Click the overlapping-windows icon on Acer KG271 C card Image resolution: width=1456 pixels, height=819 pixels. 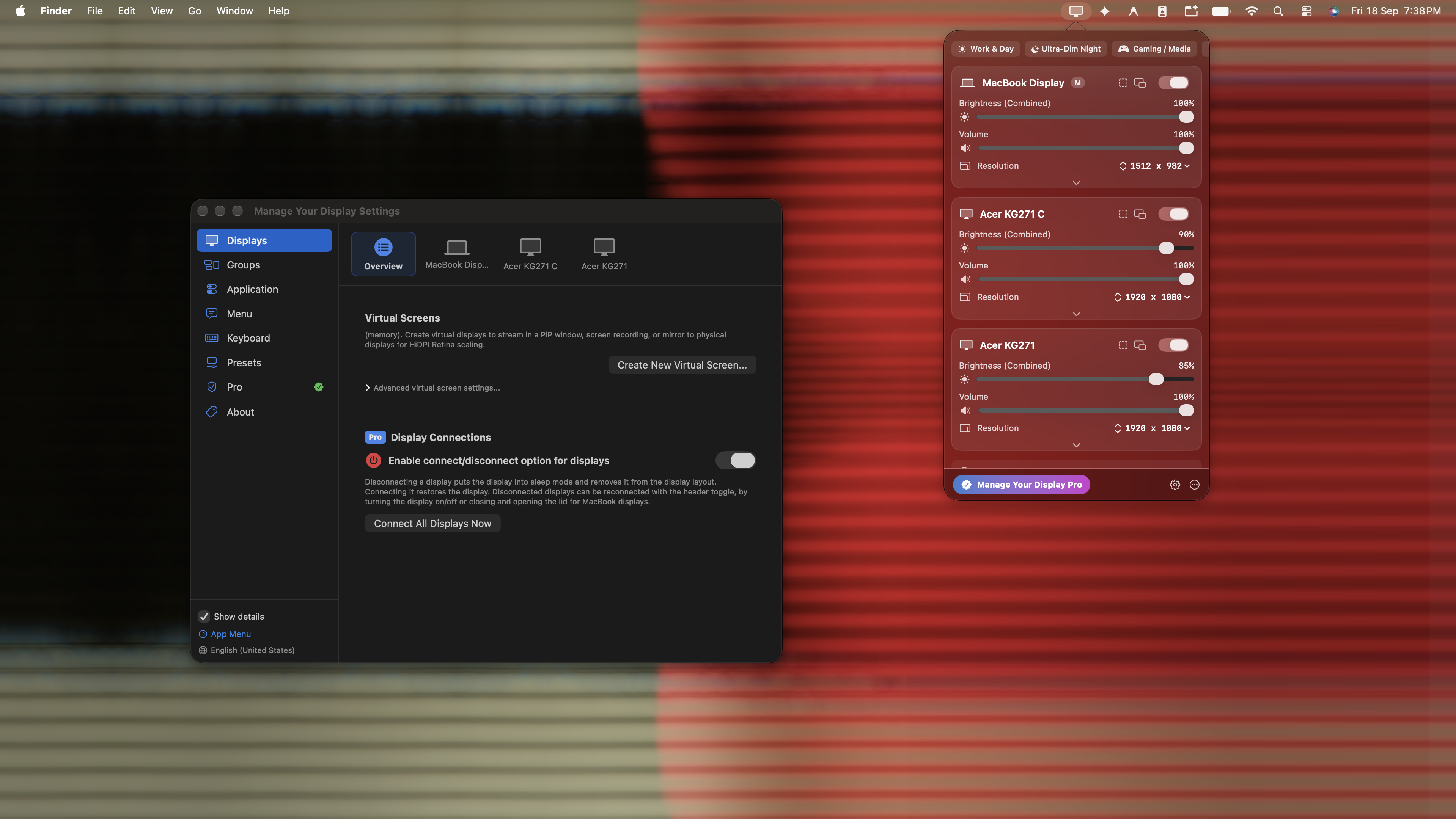pos(1140,214)
